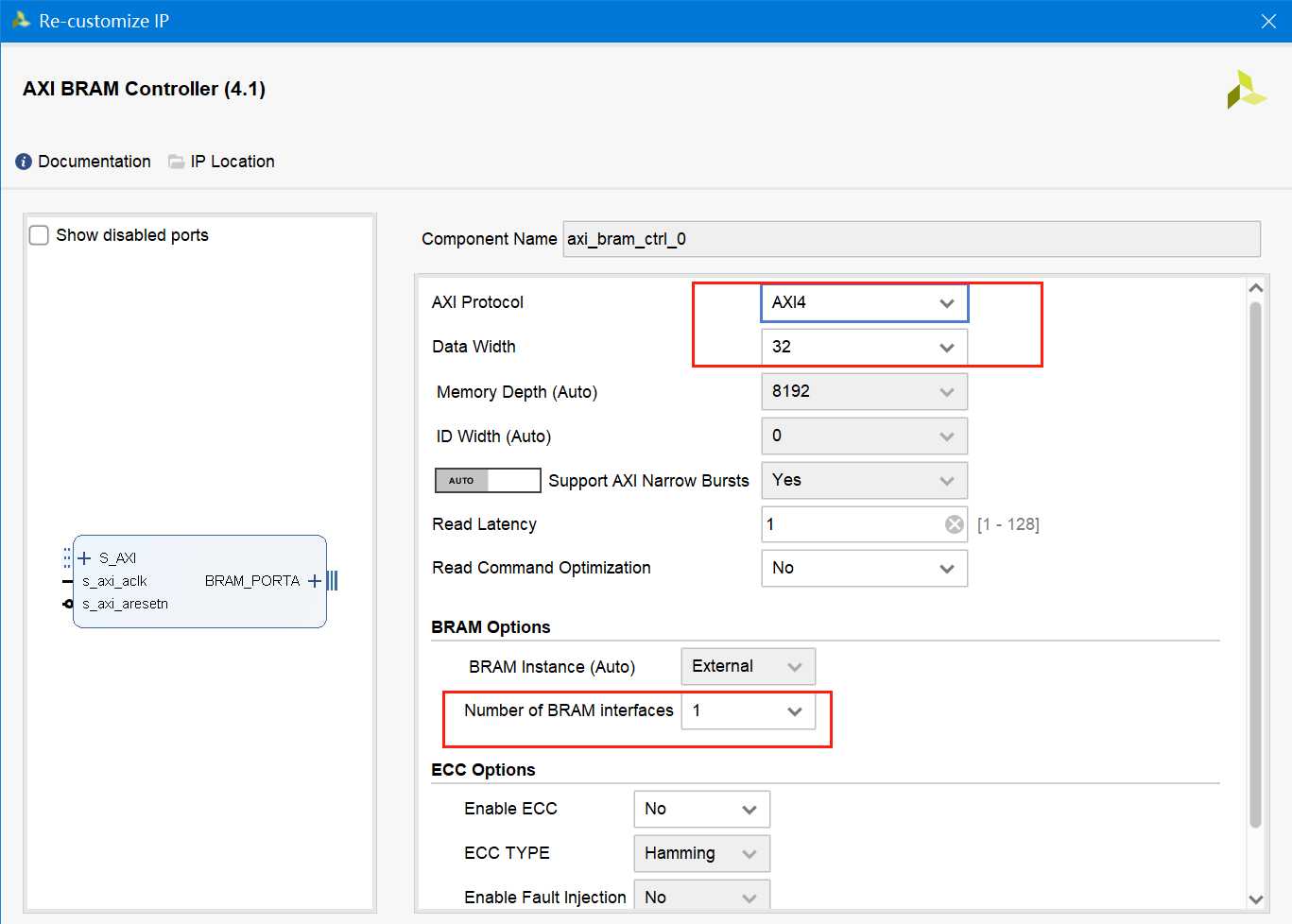Expand the BRAM_PORTA plus icon
1292x924 pixels.
[315, 581]
